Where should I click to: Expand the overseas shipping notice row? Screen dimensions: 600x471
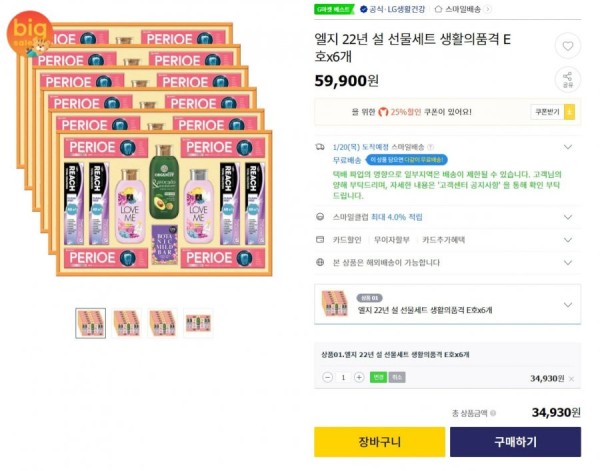tap(447, 262)
